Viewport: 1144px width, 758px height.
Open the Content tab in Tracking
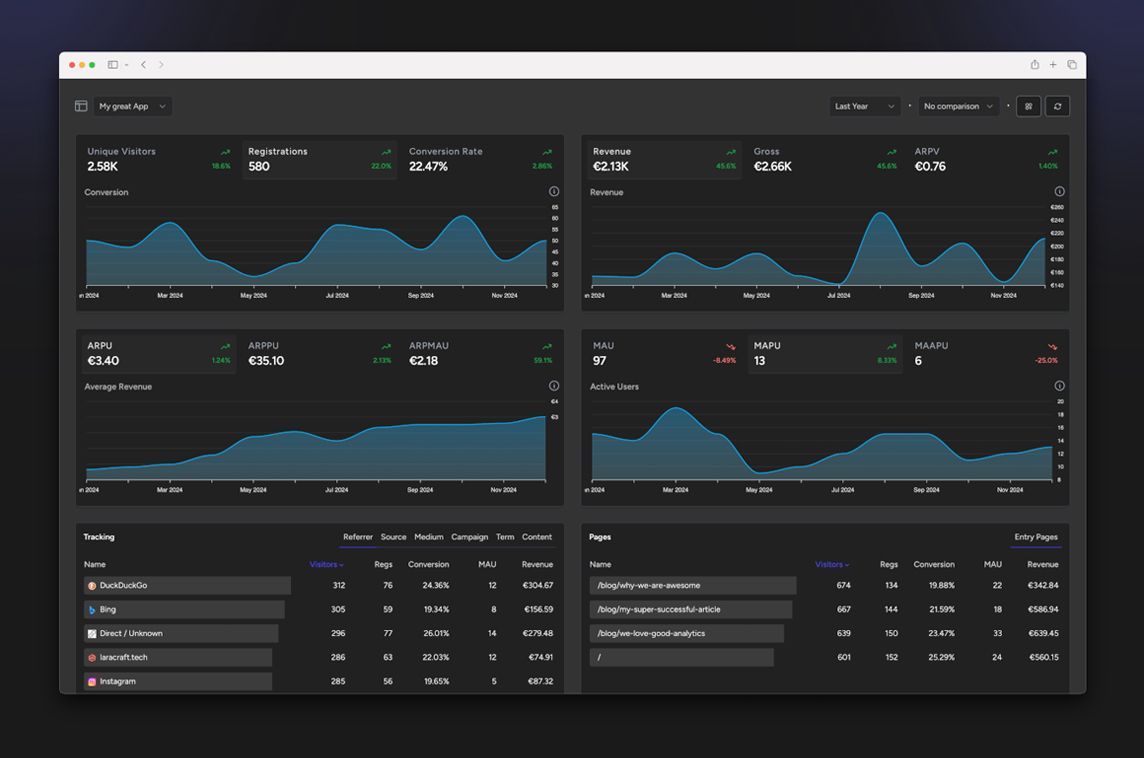tap(538, 536)
